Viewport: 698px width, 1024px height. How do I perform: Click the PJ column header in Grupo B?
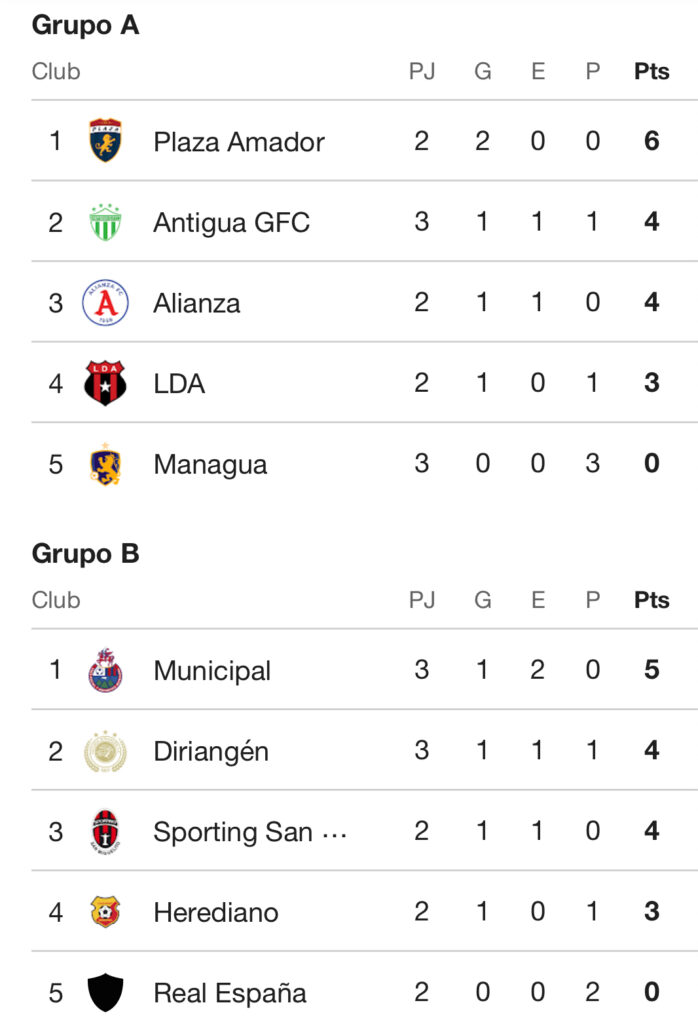[422, 601]
